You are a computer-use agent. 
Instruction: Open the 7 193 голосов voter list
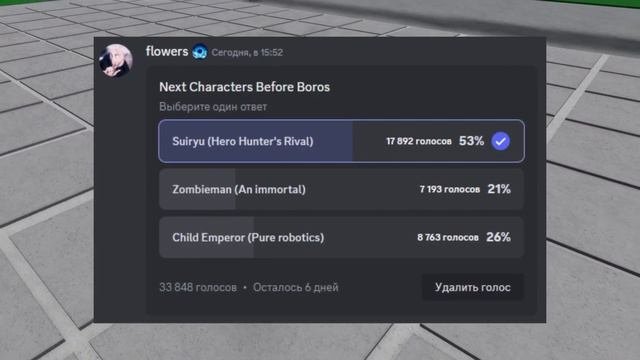pyautogui.click(x=450, y=189)
